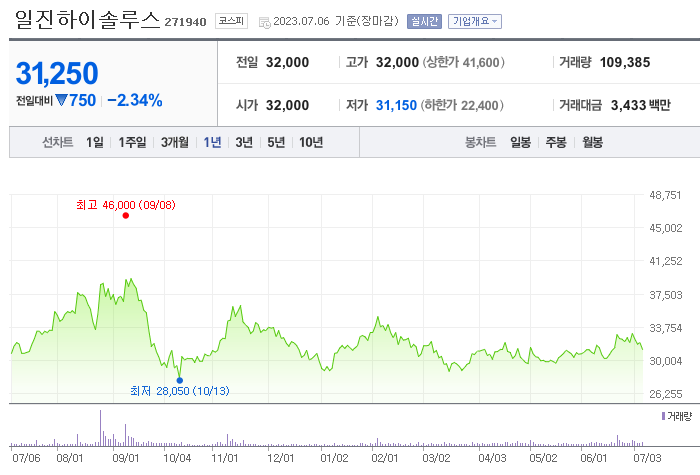This screenshot has width=700, height=475.
Task: Select the 1일 line chart tab
Action: pos(95,142)
